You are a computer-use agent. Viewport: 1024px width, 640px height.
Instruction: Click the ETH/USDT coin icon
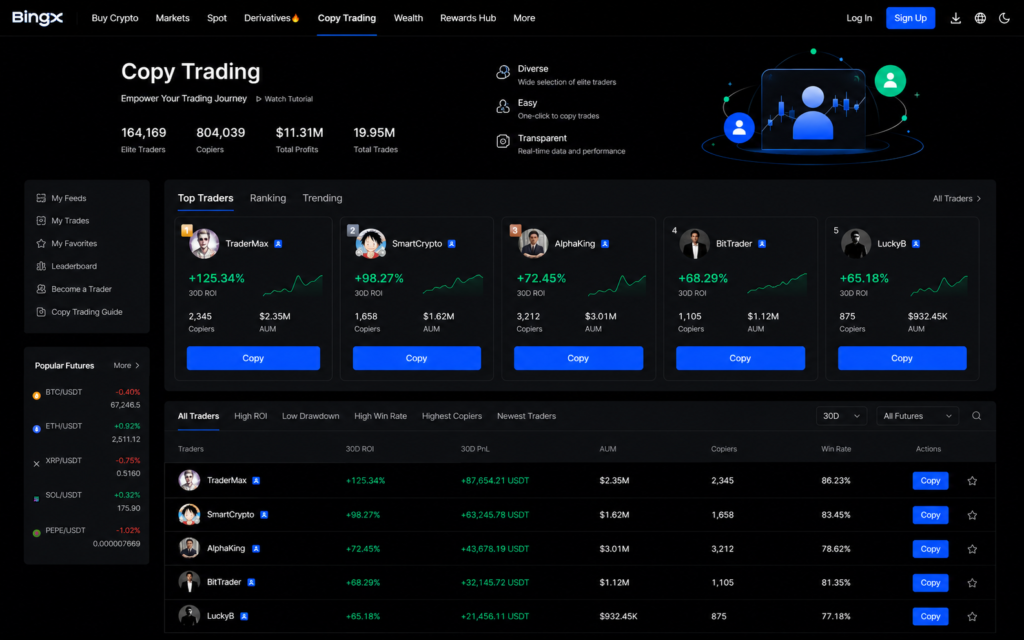click(x=37, y=429)
